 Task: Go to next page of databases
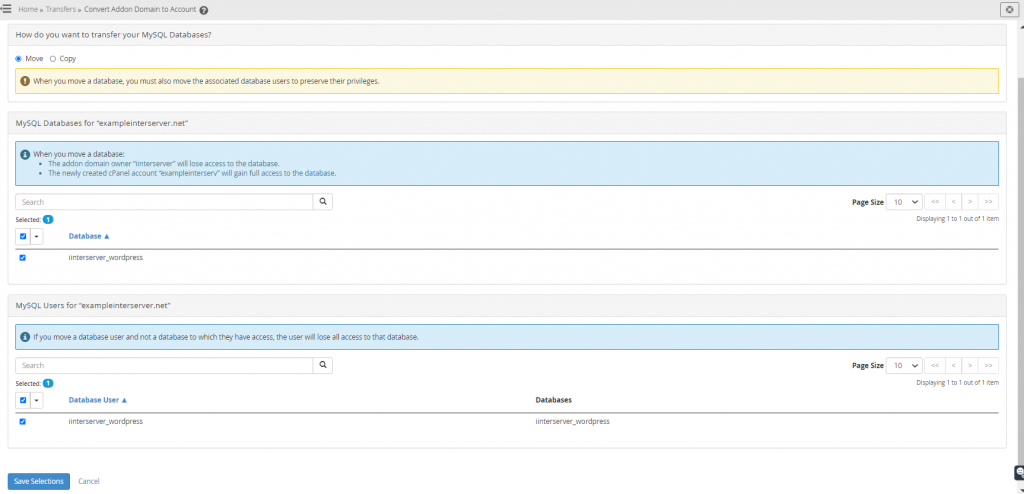tap(971, 202)
